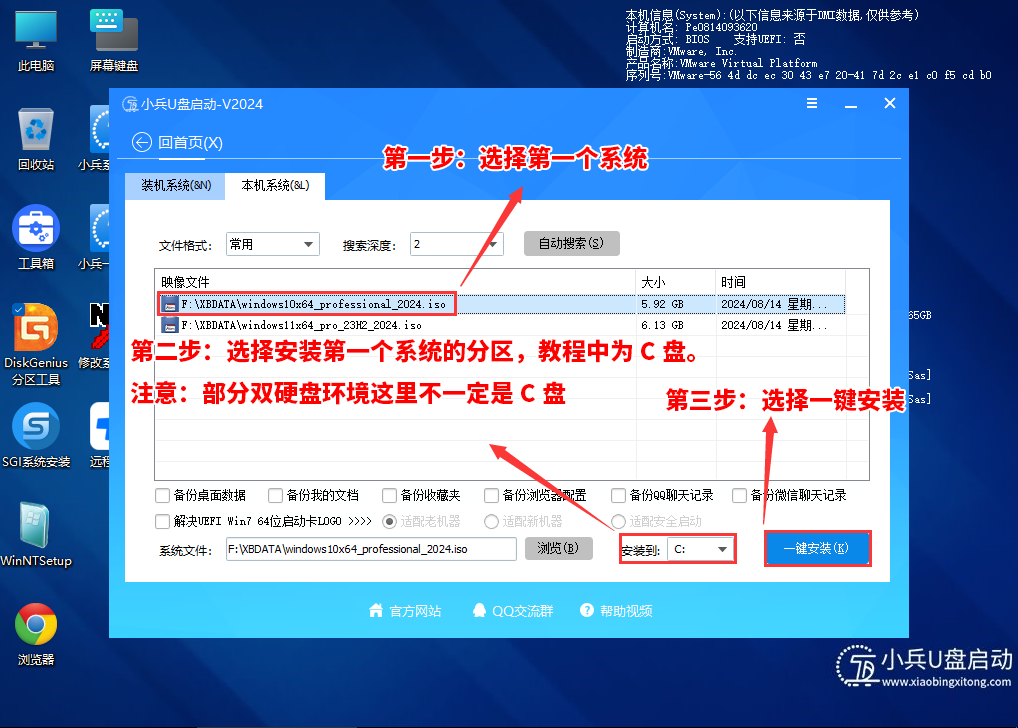Enable 备份微信聊天记录 checkbox

click(x=739, y=496)
